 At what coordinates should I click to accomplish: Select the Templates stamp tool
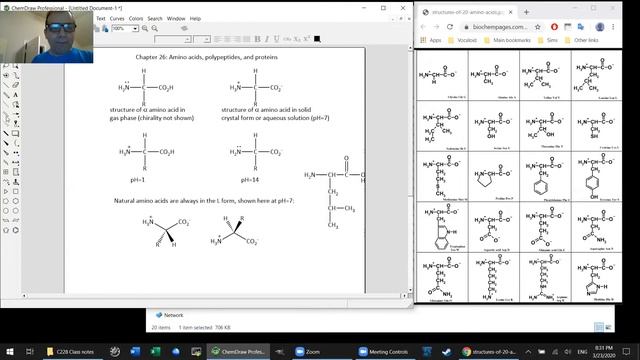tap(16, 182)
